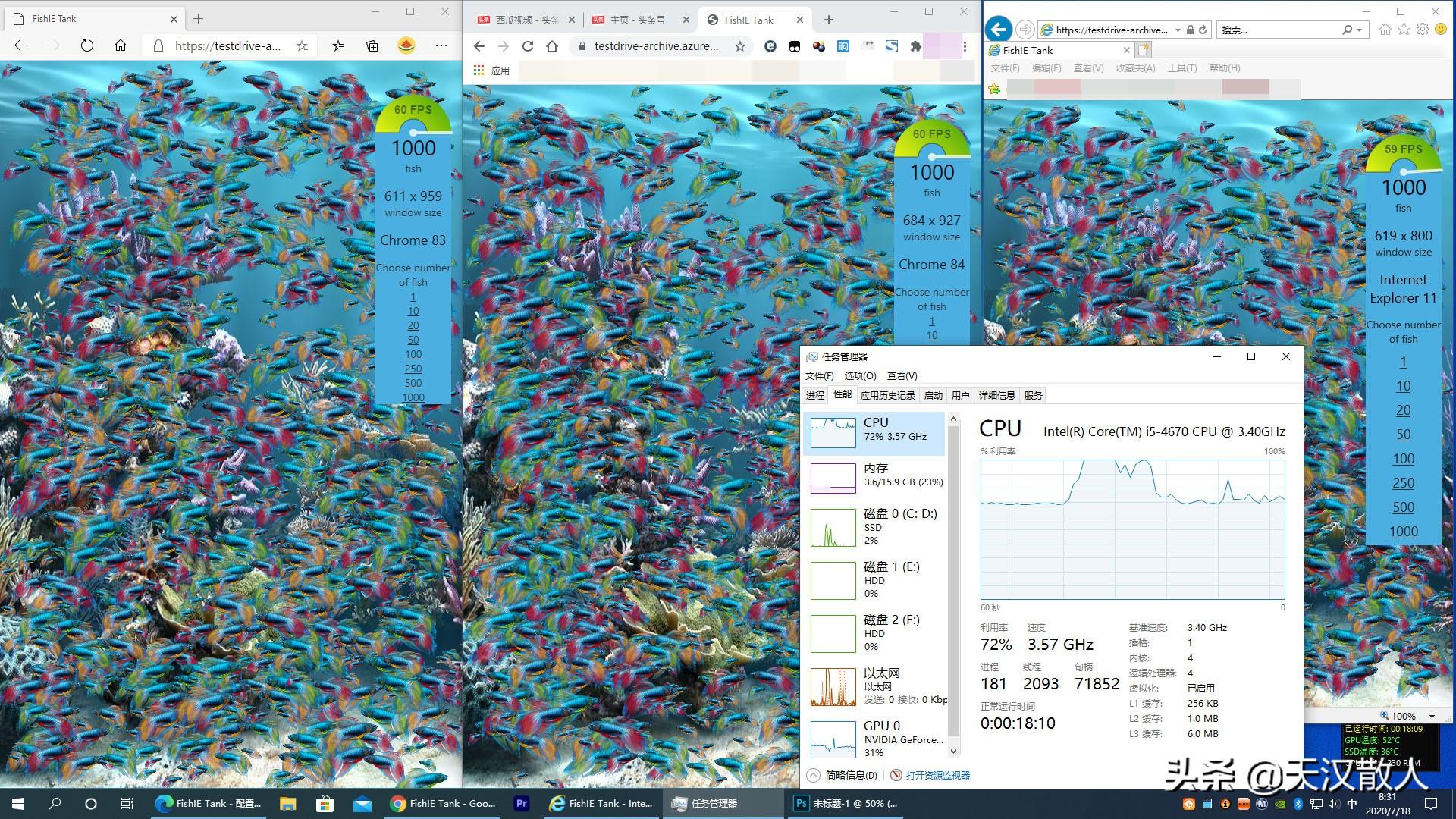Refresh the page in Internet Explorer
Screen dimensions: 1456x819
1203,30
